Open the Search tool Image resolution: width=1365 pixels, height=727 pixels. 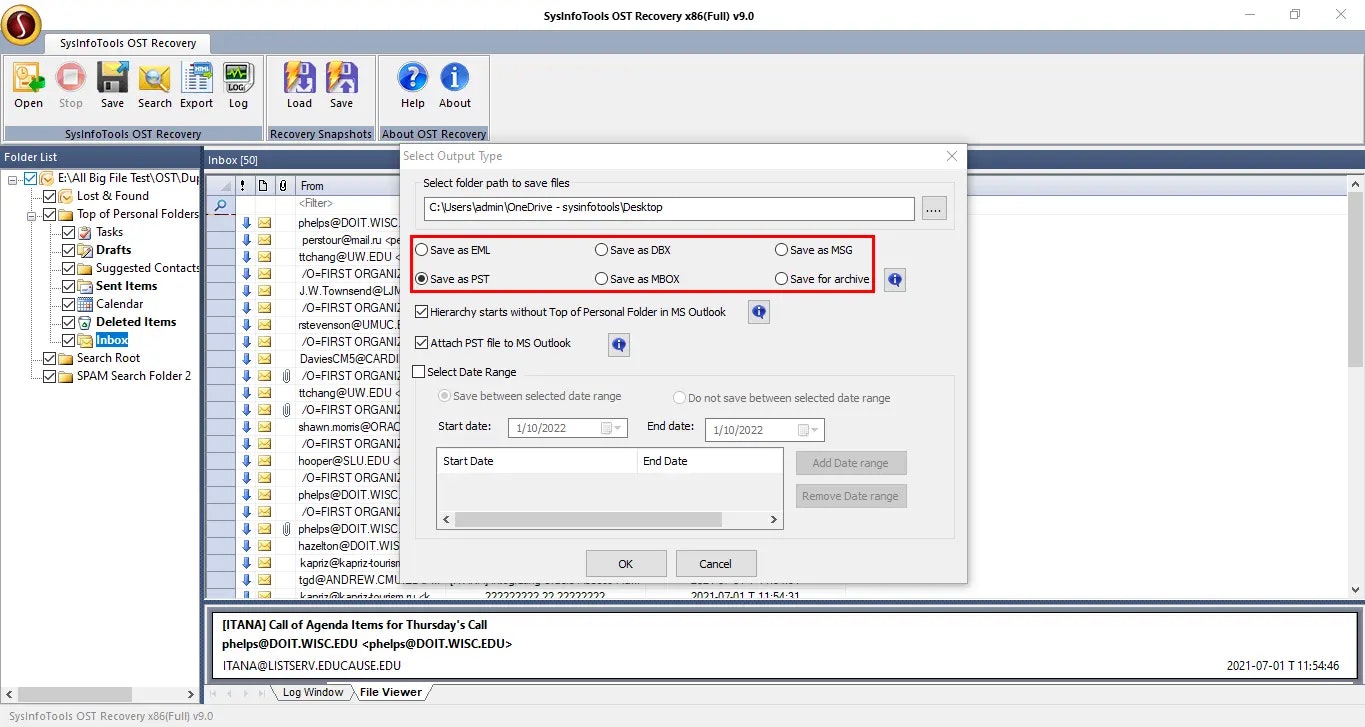pyautogui.click(x=155, y=85)
